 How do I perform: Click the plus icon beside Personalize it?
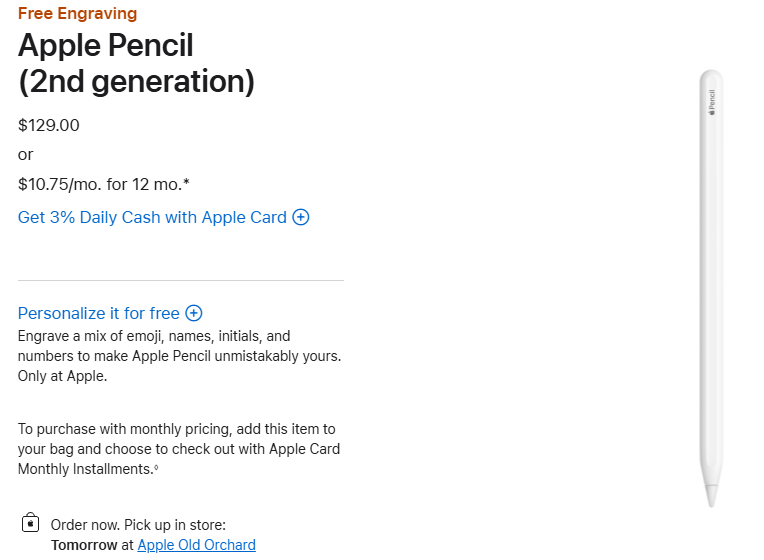pyautogui.click(x=194, y=313)
